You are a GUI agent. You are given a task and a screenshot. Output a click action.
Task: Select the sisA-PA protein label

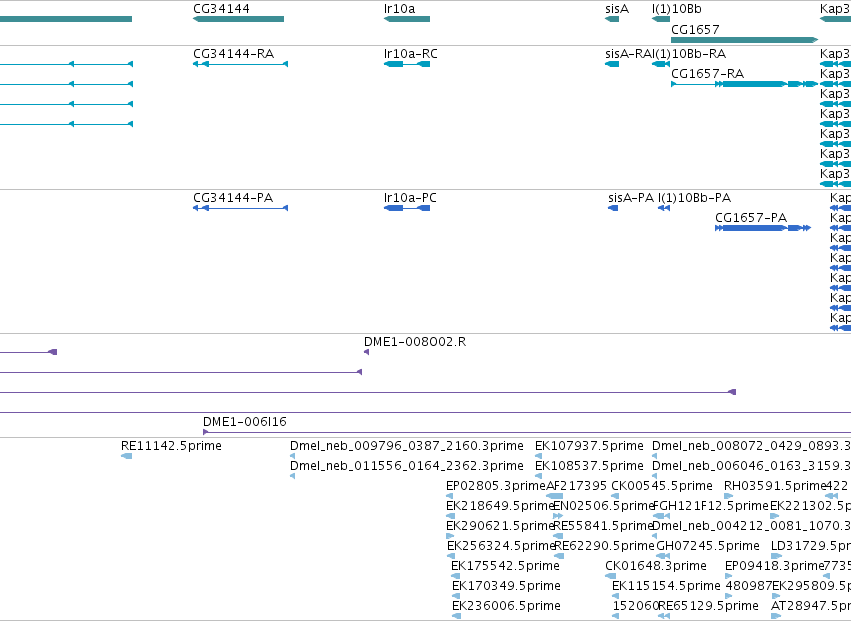[631, 198]
